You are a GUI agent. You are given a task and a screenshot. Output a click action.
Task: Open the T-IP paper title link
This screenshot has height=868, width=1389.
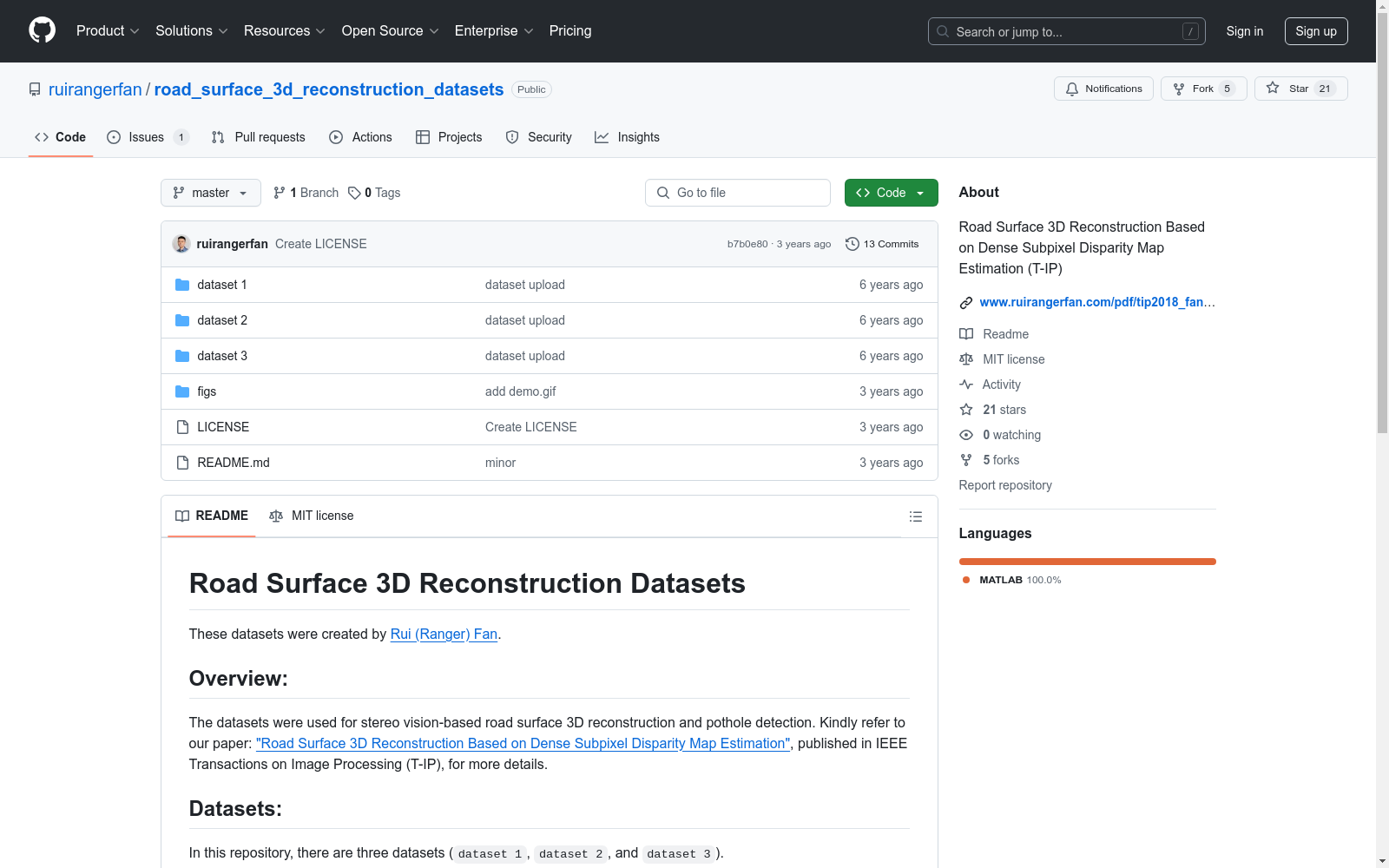[523, 744]
